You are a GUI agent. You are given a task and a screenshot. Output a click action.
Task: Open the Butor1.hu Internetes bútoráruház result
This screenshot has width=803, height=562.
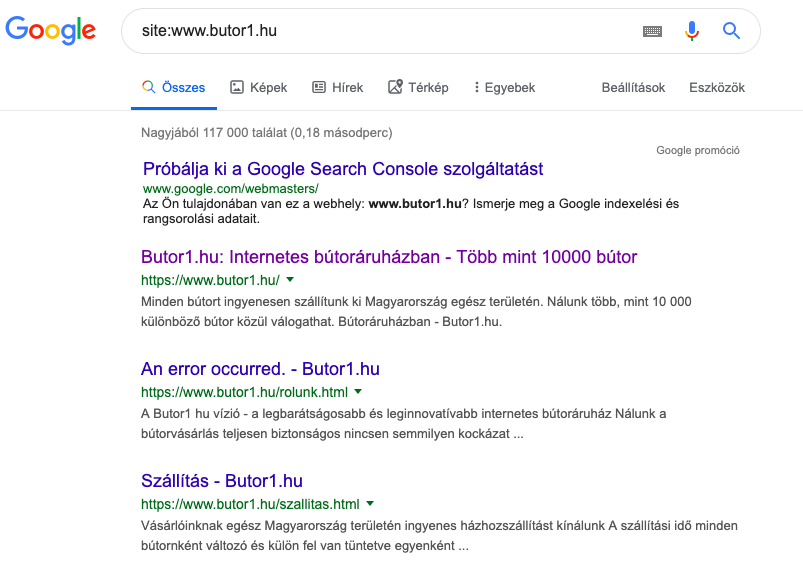tap(389, 257)
